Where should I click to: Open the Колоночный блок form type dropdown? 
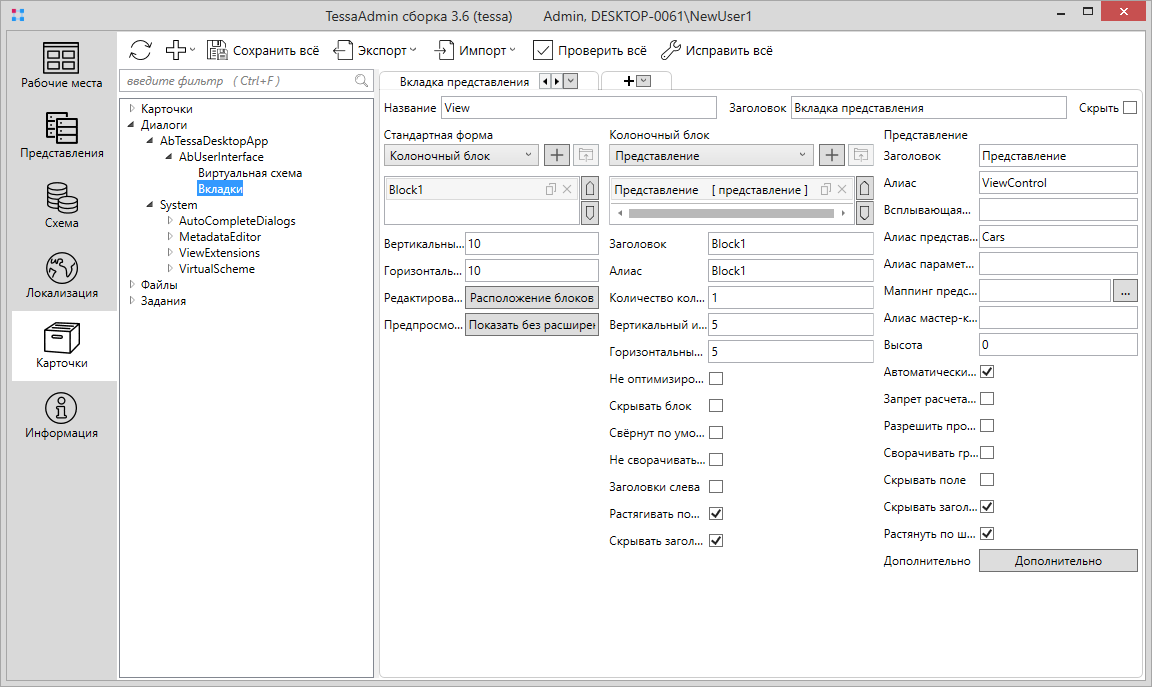click(461, 155)
